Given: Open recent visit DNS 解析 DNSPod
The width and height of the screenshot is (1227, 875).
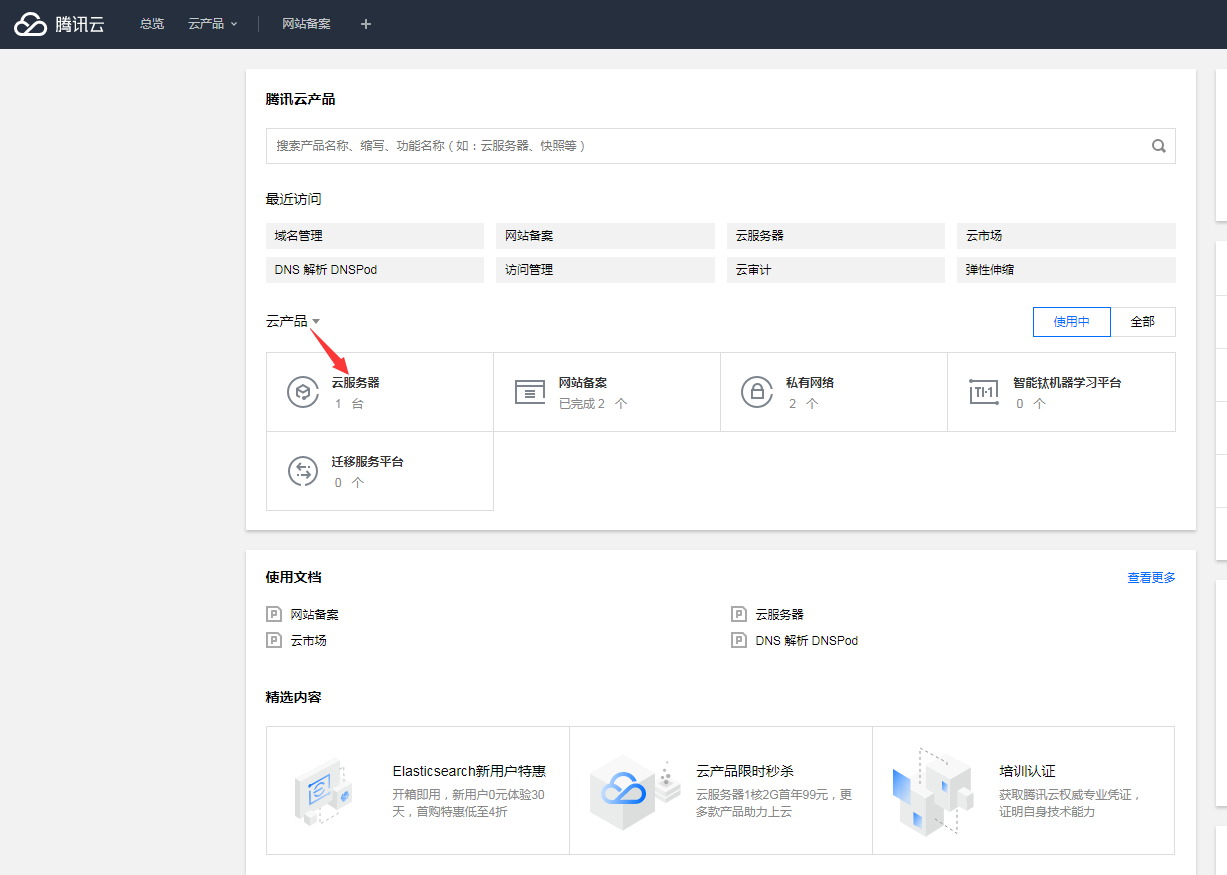Looking at the screenshot, I should pyautogui.click(x=375, y=270).
